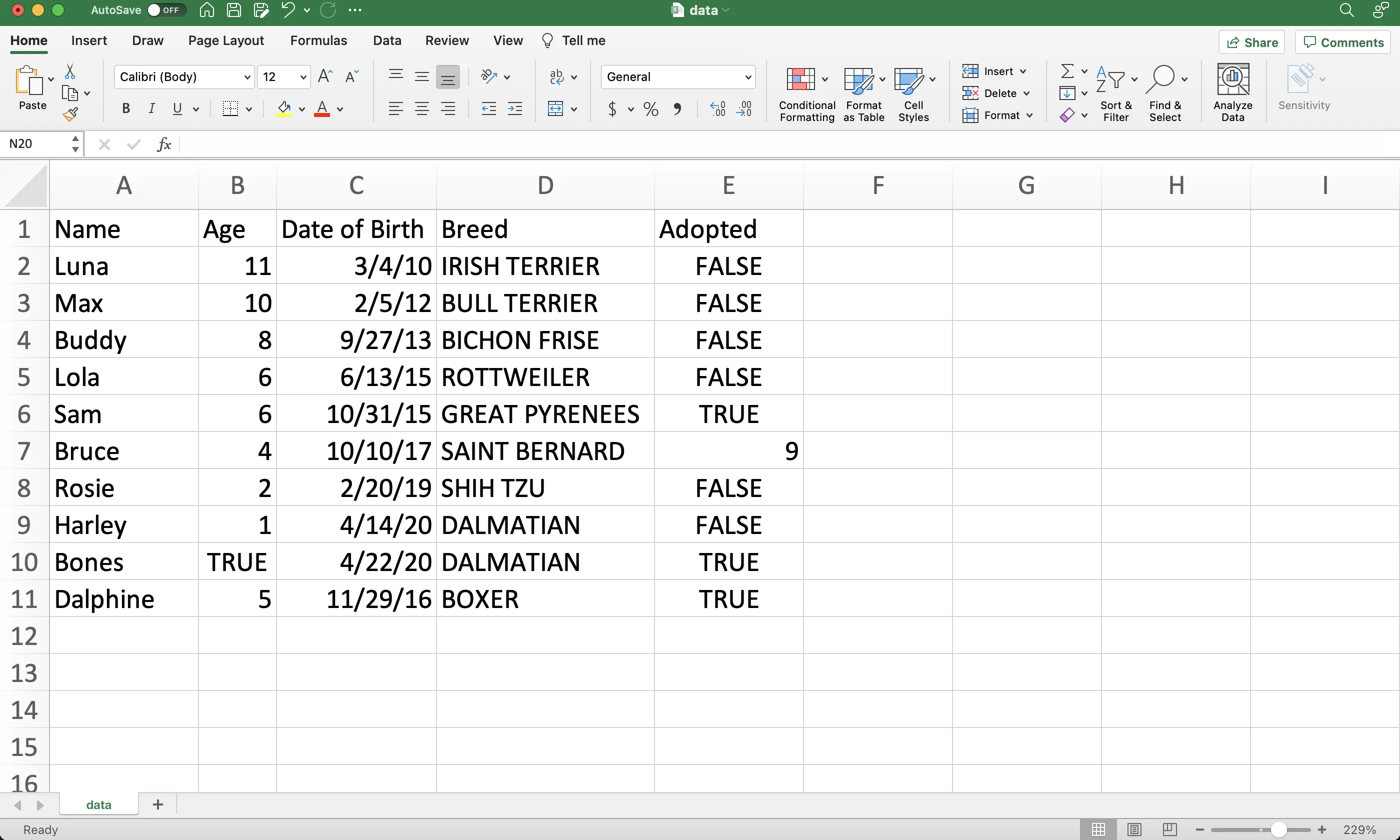Toggle the AutoSave switch
Viewport: 1400px width, 840px height.
(x=164, y=10)
